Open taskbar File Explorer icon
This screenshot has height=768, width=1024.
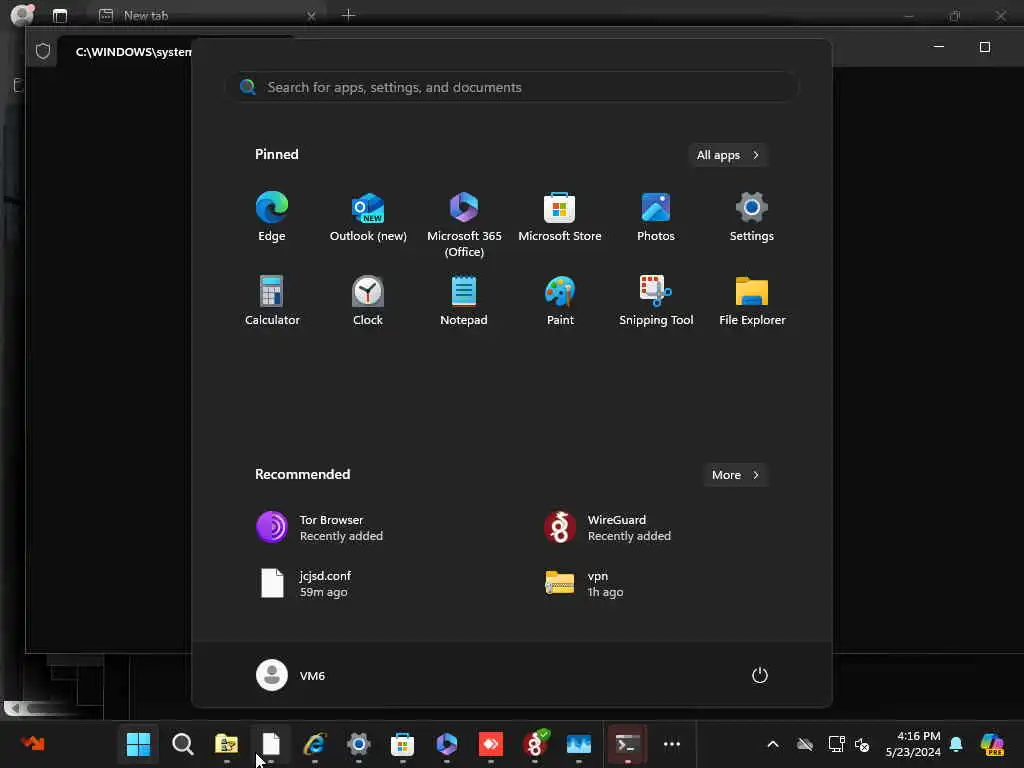click(227, 744)
